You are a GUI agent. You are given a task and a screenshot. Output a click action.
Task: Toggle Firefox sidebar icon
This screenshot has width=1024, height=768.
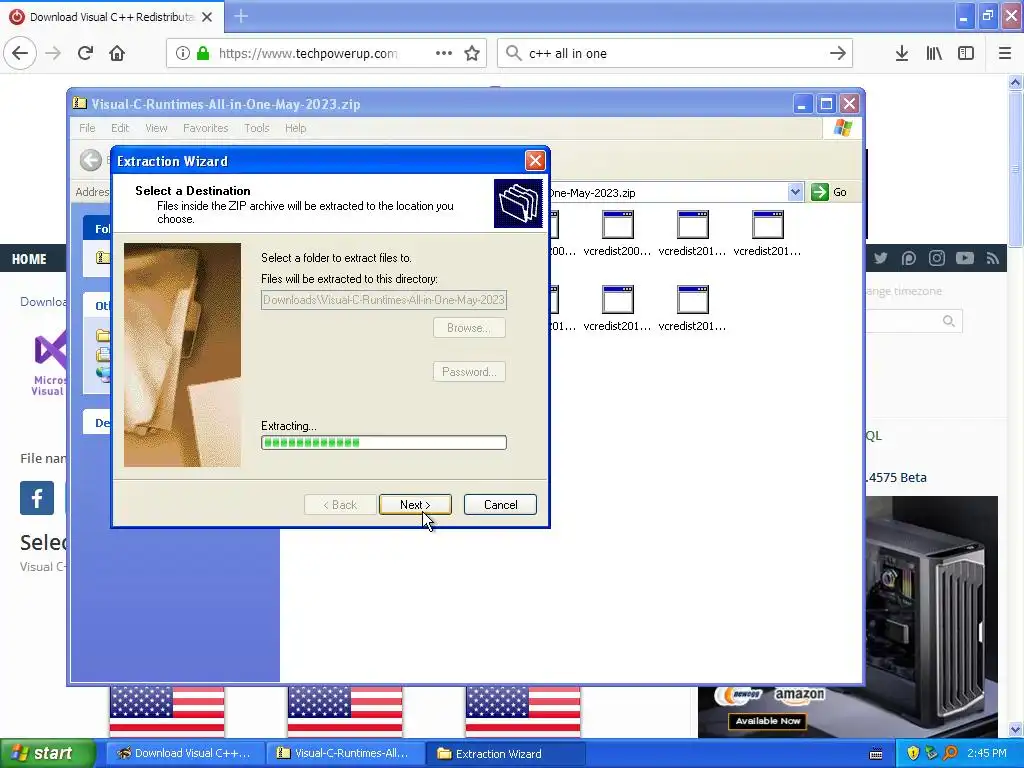coord(966,54)
